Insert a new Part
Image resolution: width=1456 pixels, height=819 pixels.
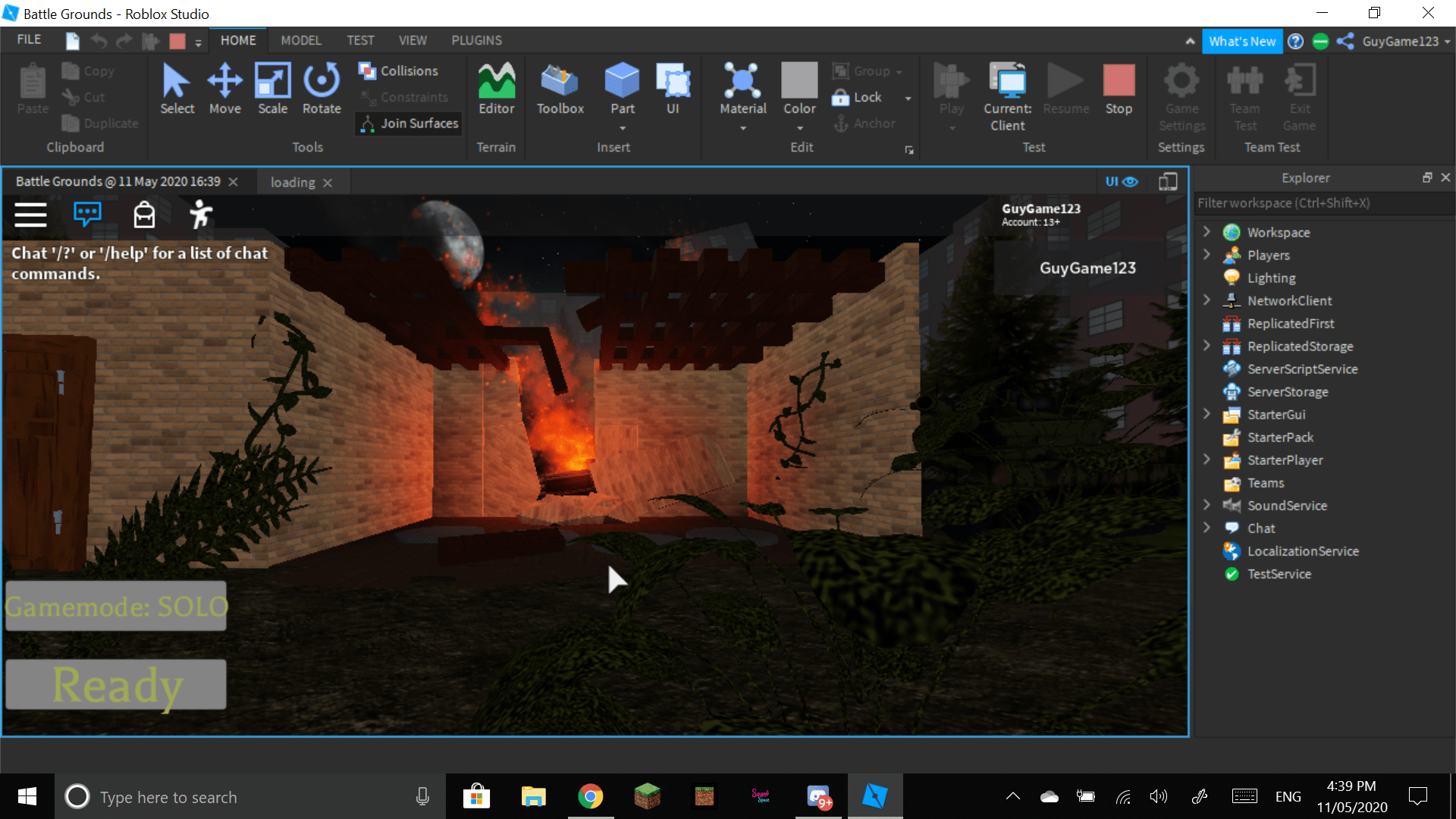(623, 89)
